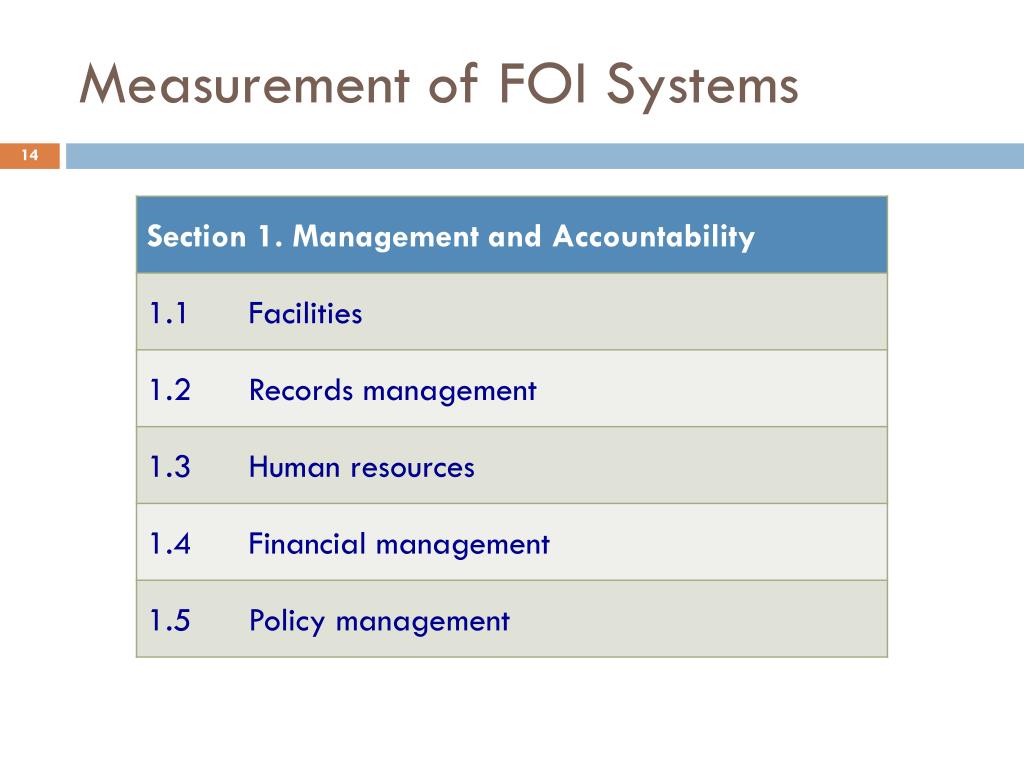Click the word Systems in the title

[x=703, y=87]
